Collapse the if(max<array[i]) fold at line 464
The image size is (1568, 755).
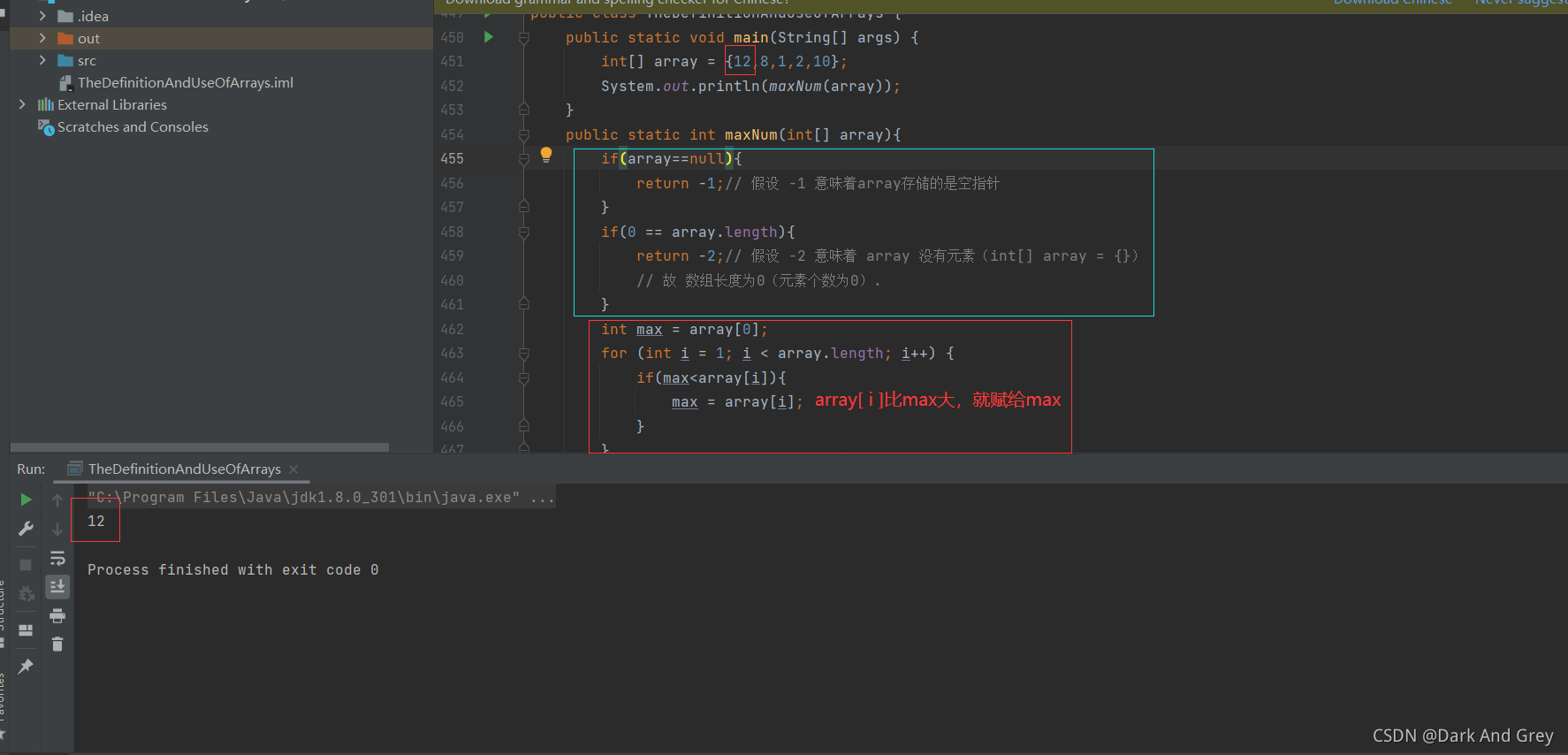pyautogui.click(x=523, y=378)
